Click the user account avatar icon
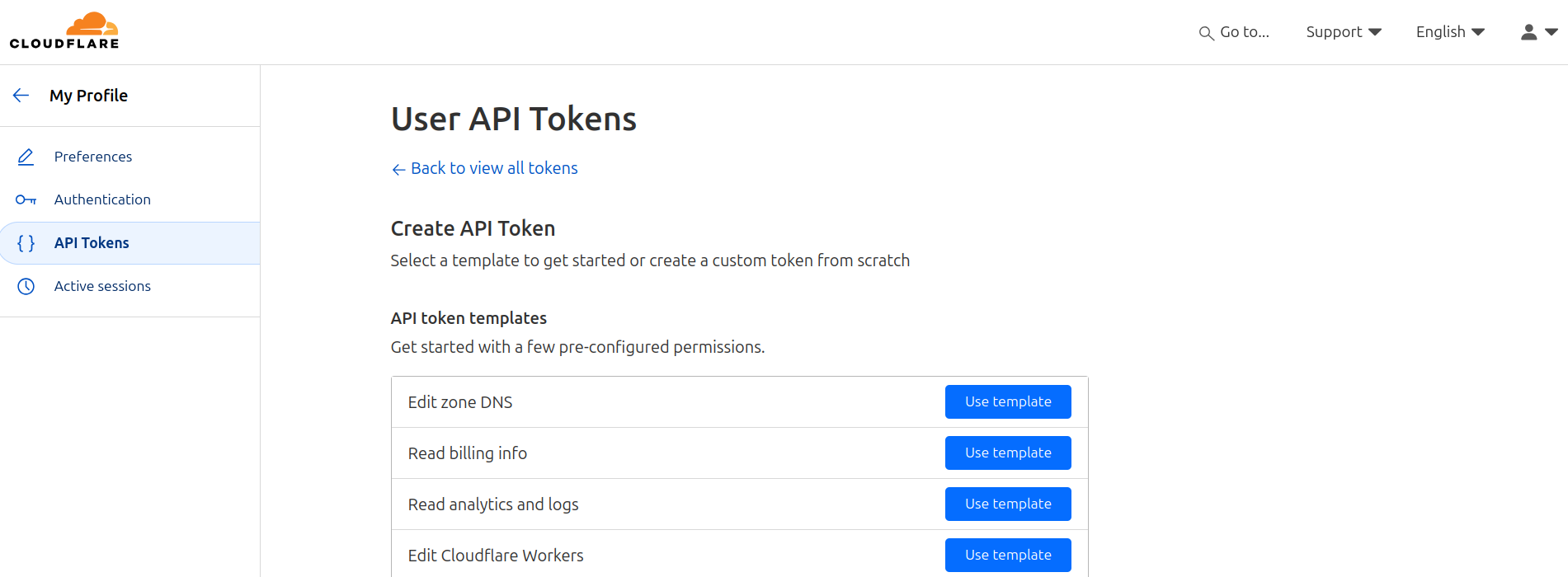Viewport: 1568px width, 577px height. [x=1528, y=32]
